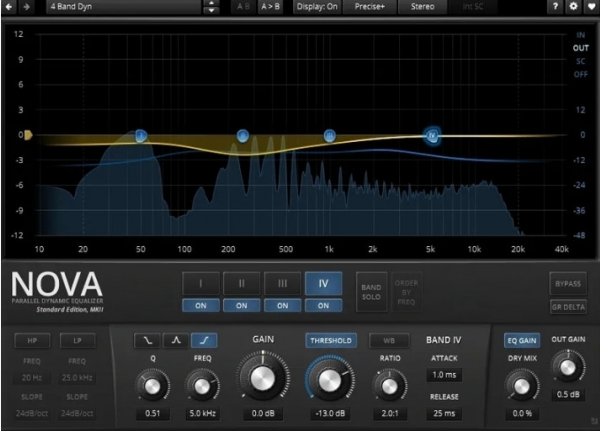Click the next preset right arrow

(x=26, y=7)
